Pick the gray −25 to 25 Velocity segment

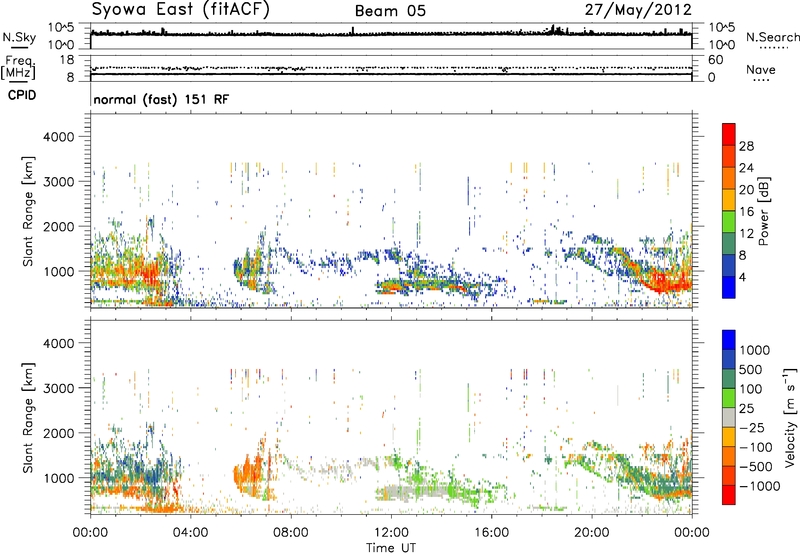729,417
